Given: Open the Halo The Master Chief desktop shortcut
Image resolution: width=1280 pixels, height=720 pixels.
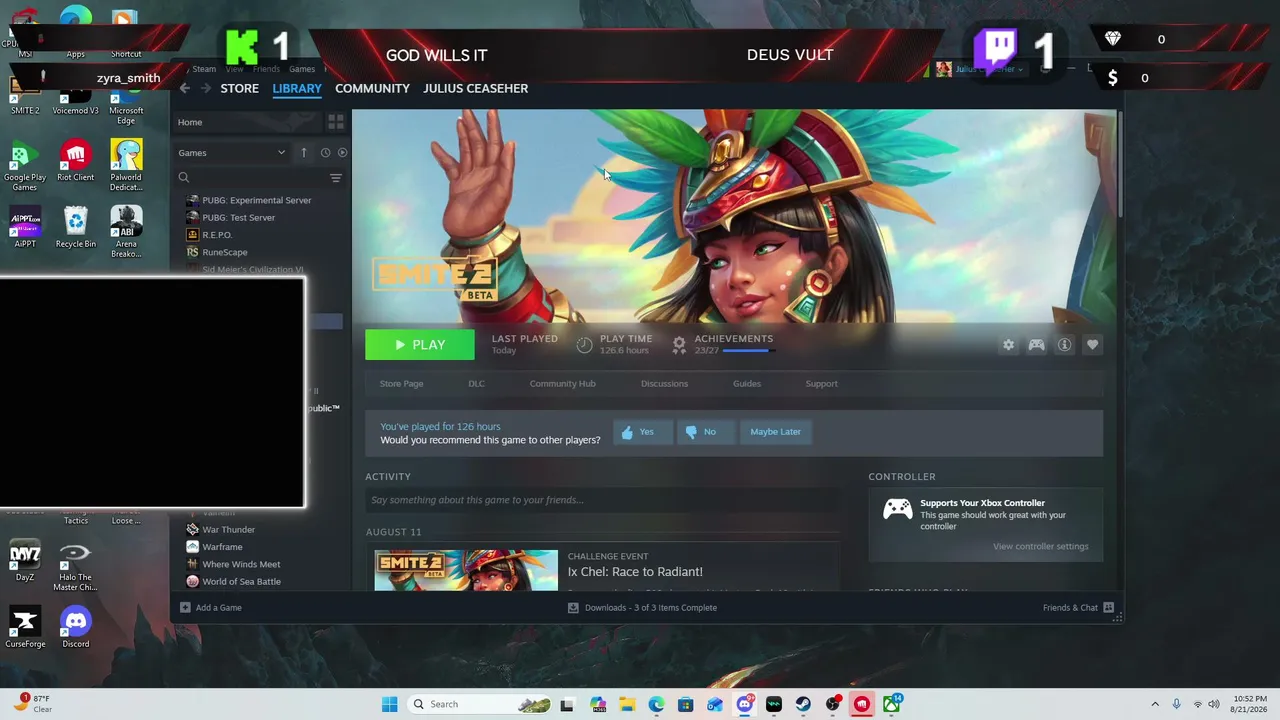Looking at the screenshot, I should pyautogui.click(x=75, y=566).
